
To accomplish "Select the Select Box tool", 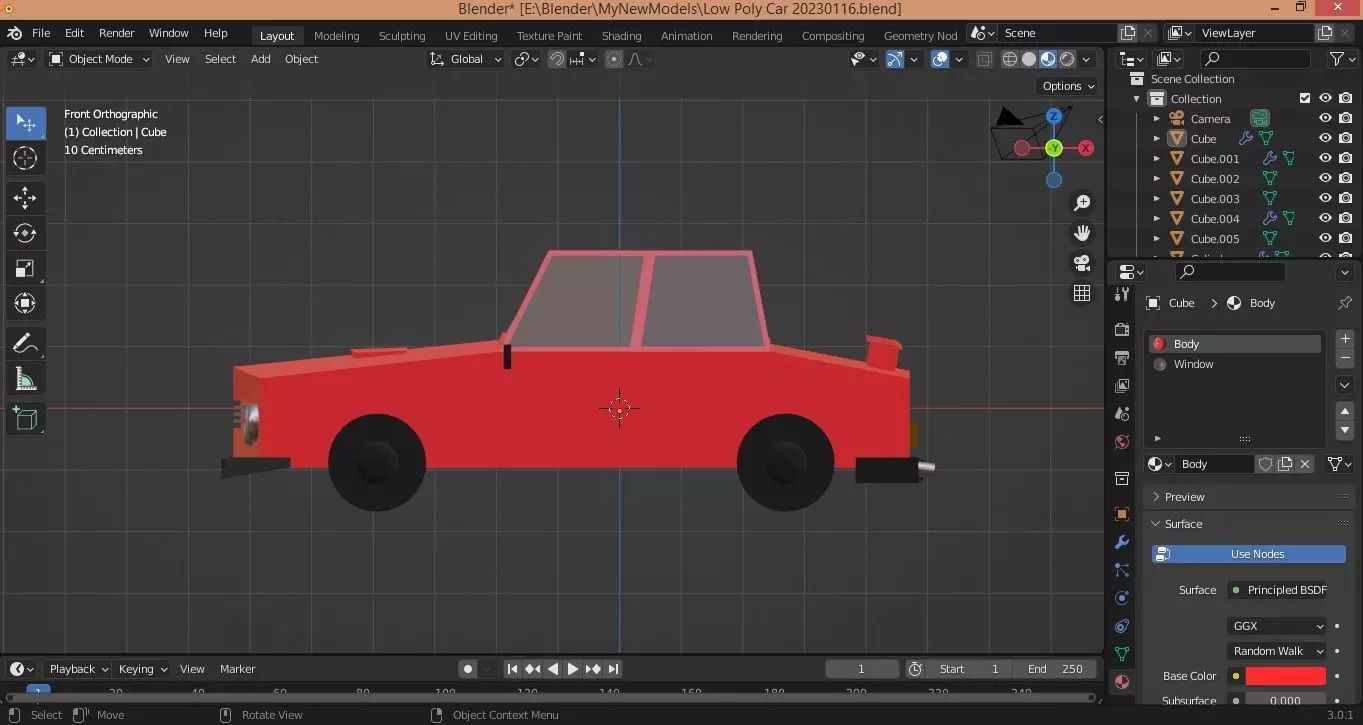I will 26,124.
